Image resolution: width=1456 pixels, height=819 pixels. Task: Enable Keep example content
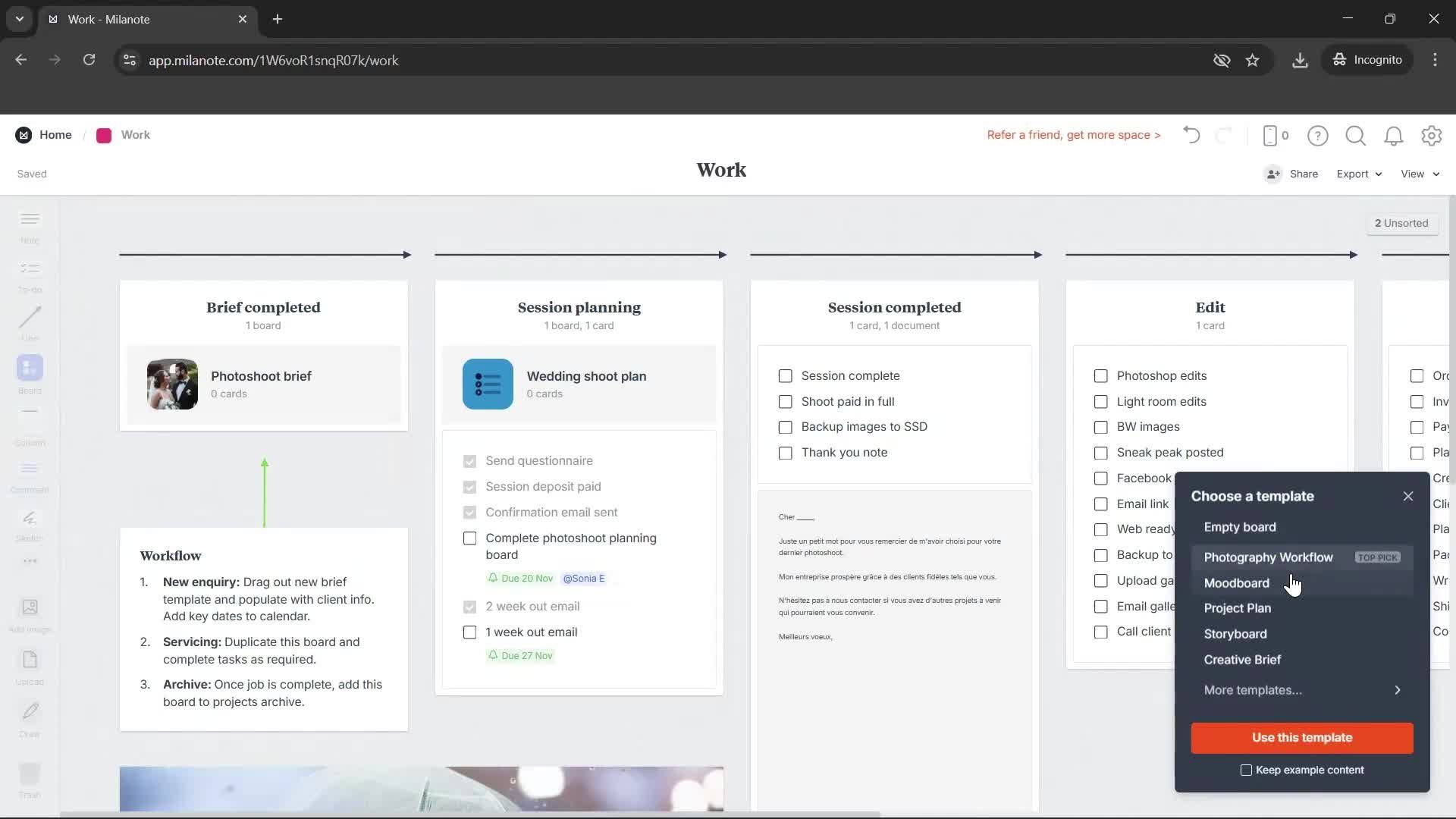pyautogui.click(x=1246, y=770)
